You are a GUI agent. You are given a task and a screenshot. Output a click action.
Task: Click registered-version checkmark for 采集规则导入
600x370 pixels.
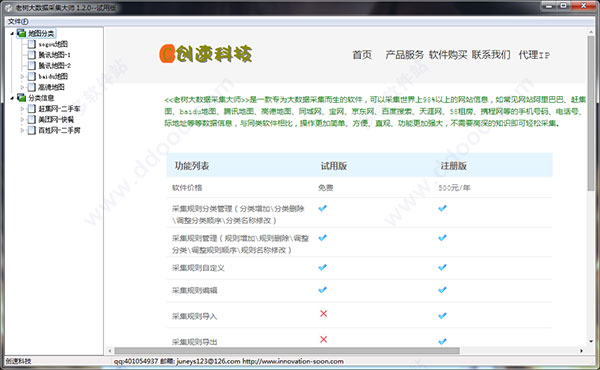pyautogui.click(x=442, y=316)
